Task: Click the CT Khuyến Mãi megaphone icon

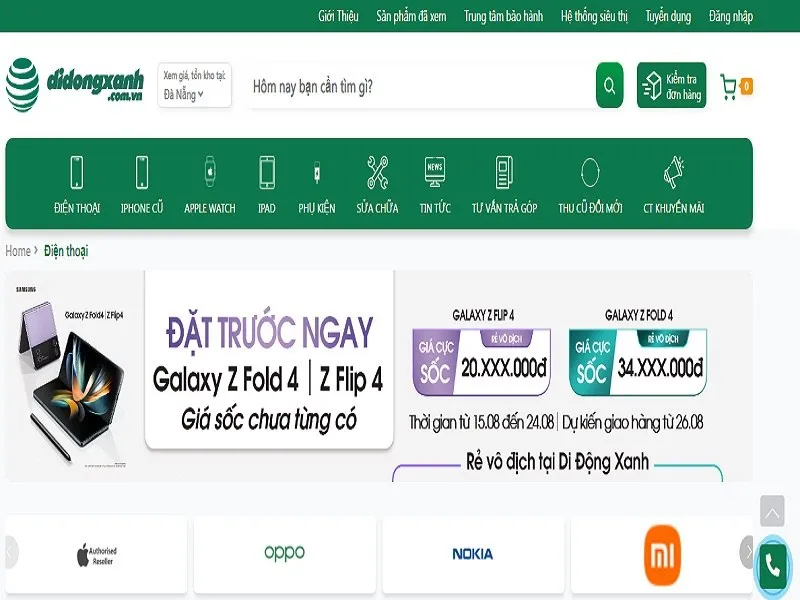Action: (x=673, y=172)
